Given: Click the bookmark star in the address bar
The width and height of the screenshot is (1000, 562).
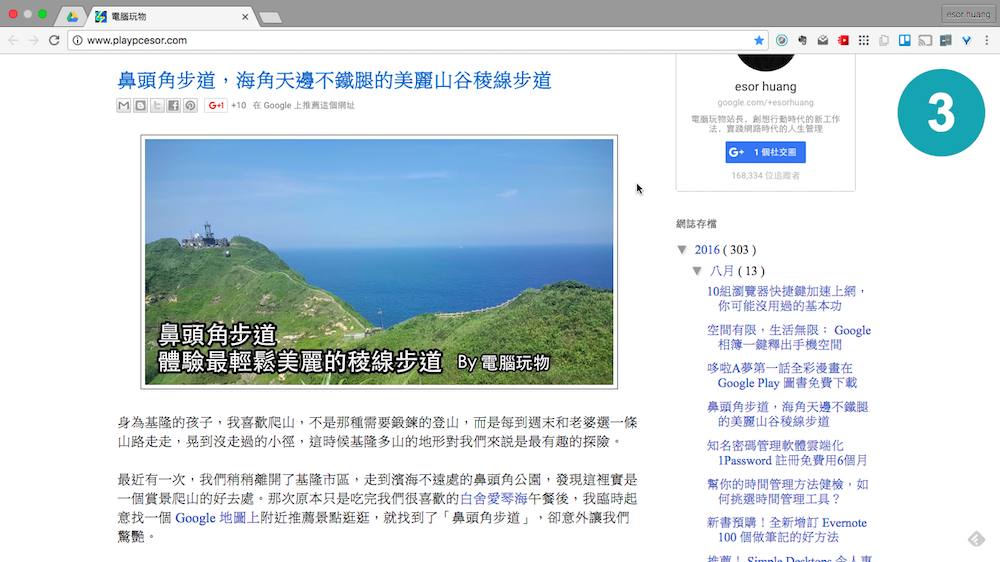Looking at the screenshot, I should tap(759, 41).
